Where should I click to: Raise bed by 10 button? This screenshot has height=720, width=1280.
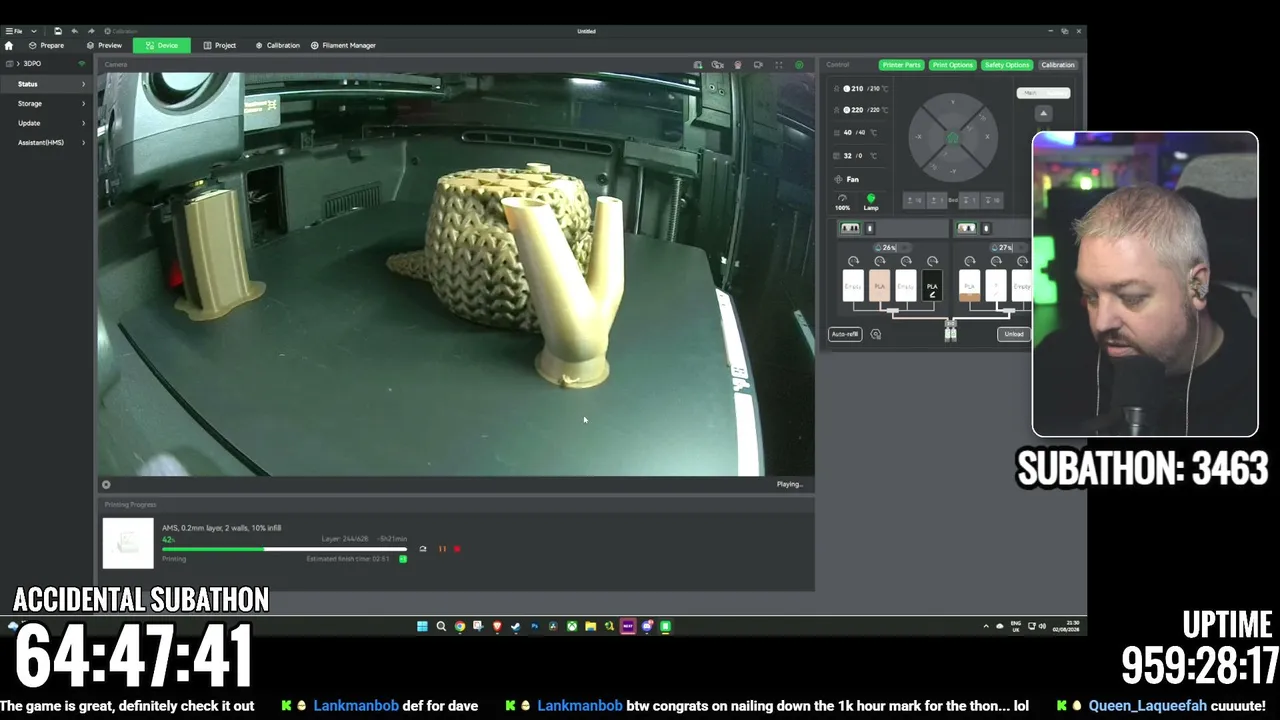click(913, 201)
